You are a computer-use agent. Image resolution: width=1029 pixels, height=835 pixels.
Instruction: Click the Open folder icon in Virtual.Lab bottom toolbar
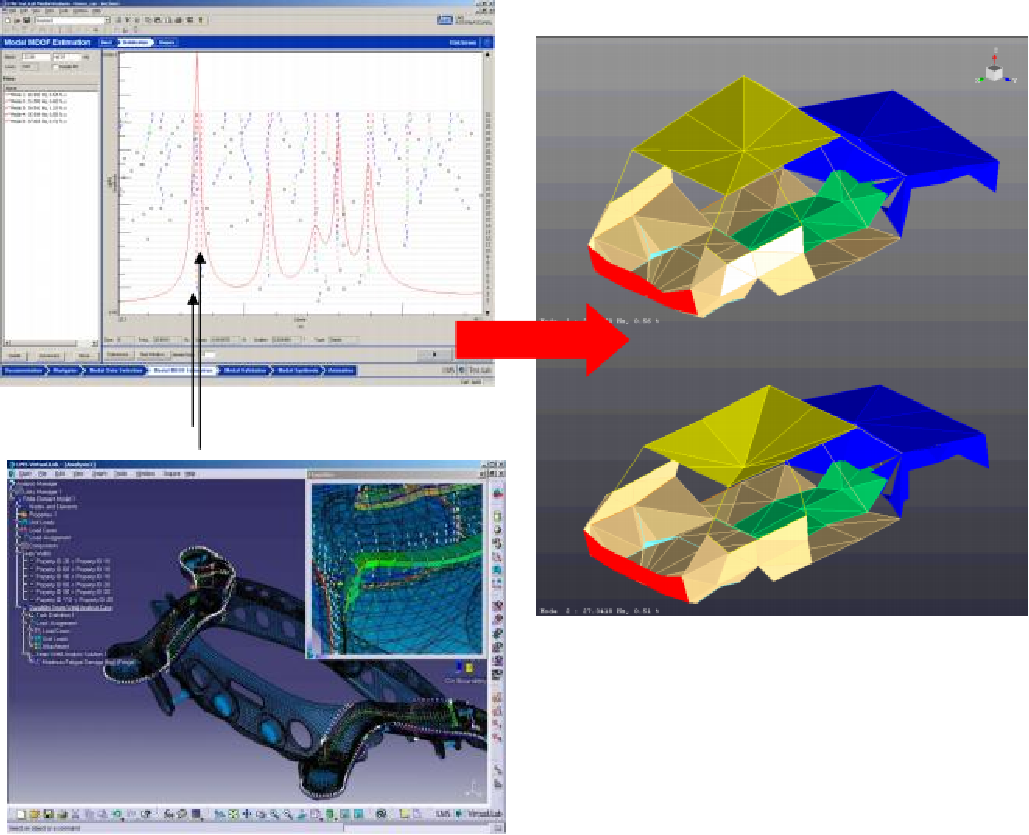coord(33,814)
